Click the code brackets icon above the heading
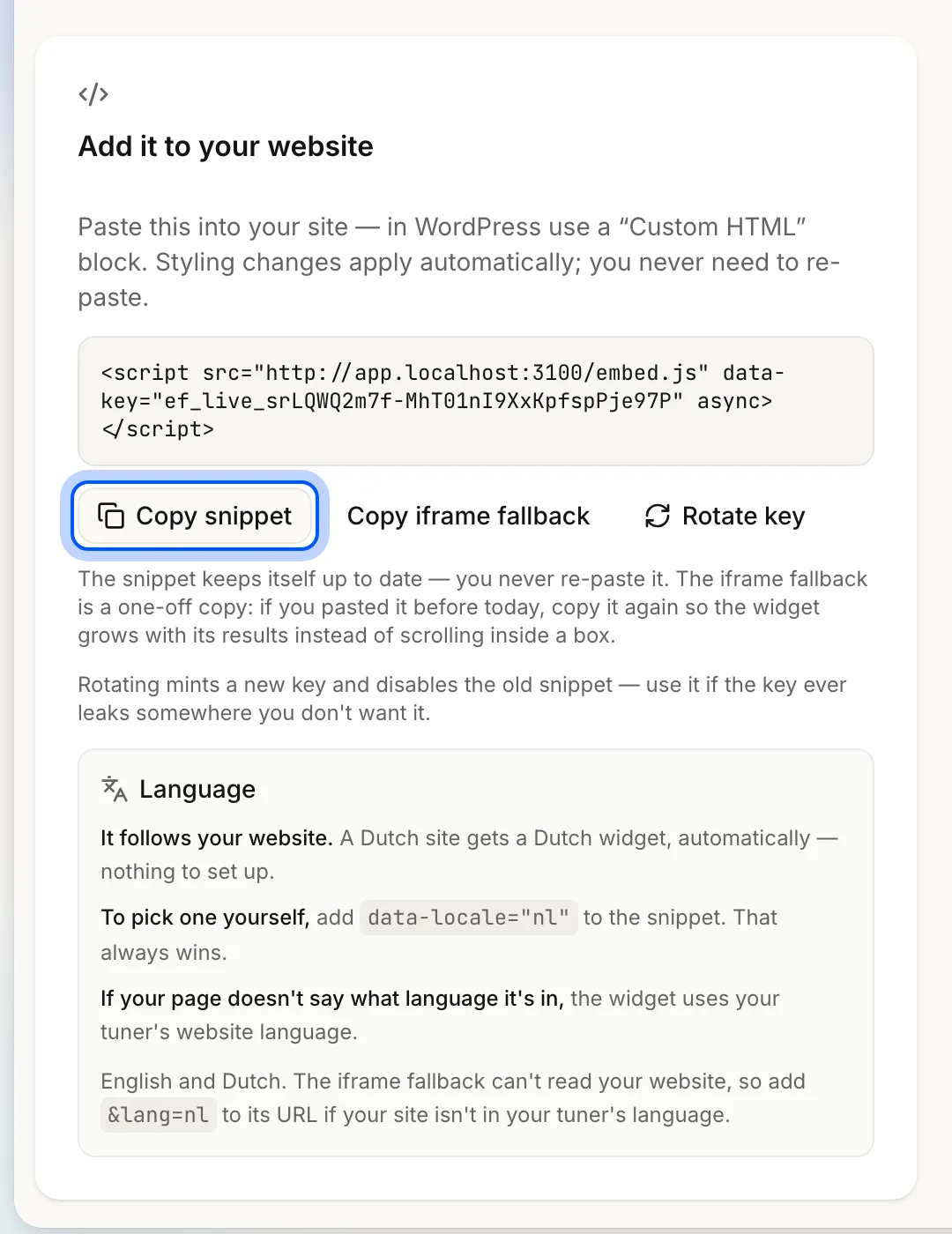The image size is (952, 1234). pos(93,94)
